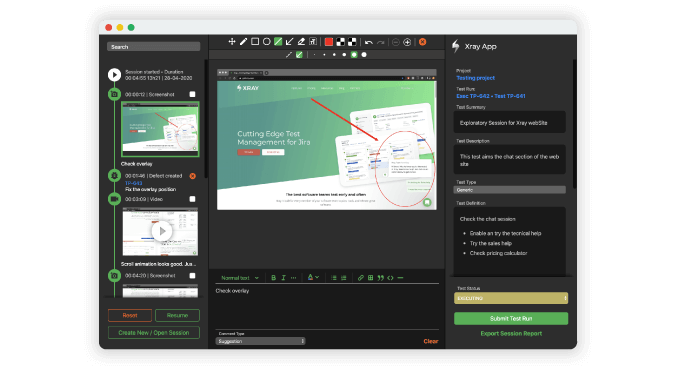Select the rectangle shape tool
Viewport: 675px width, 368px height.
[x=255, y=42]
